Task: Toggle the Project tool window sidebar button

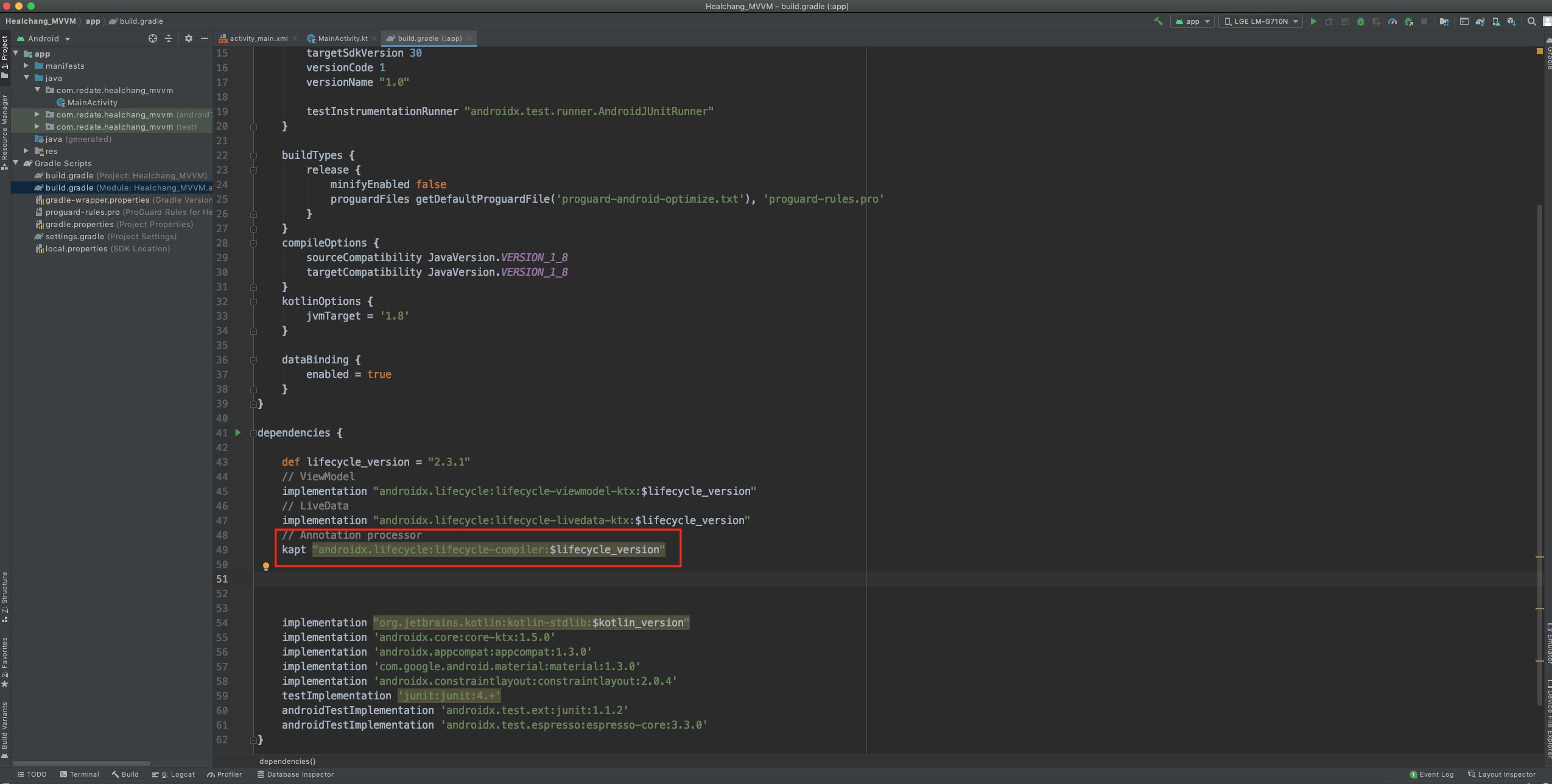Action: 5,56
